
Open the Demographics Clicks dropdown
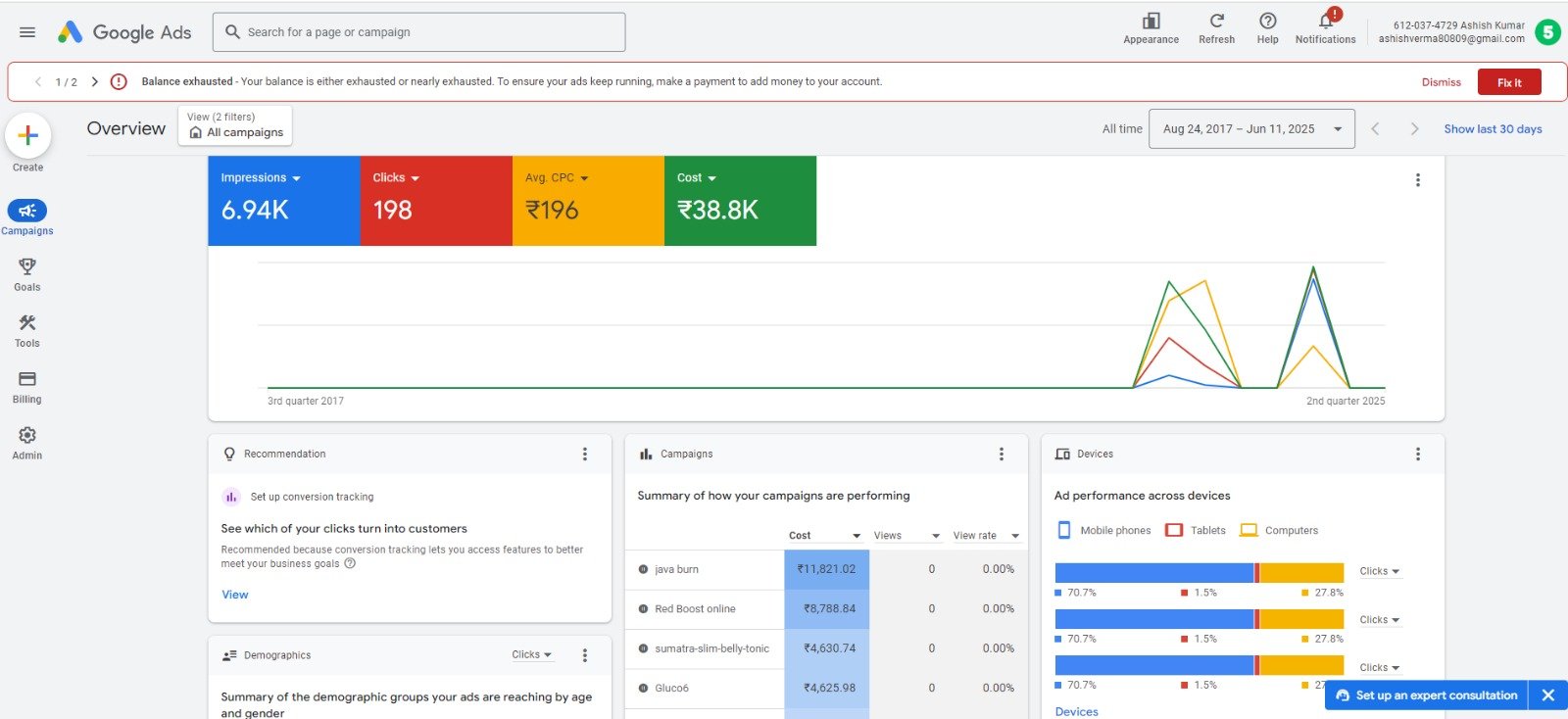coord(532,654)
